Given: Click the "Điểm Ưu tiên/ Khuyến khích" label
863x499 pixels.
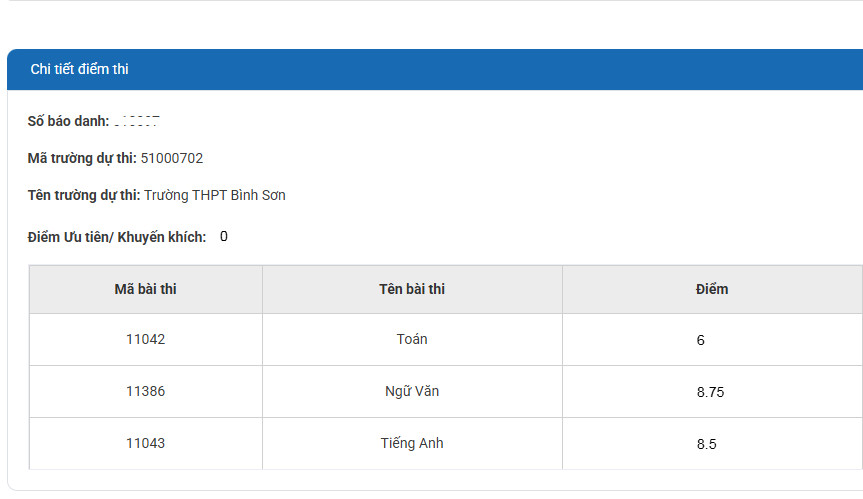Looking at the screenshot, I should tap(117, 237).
